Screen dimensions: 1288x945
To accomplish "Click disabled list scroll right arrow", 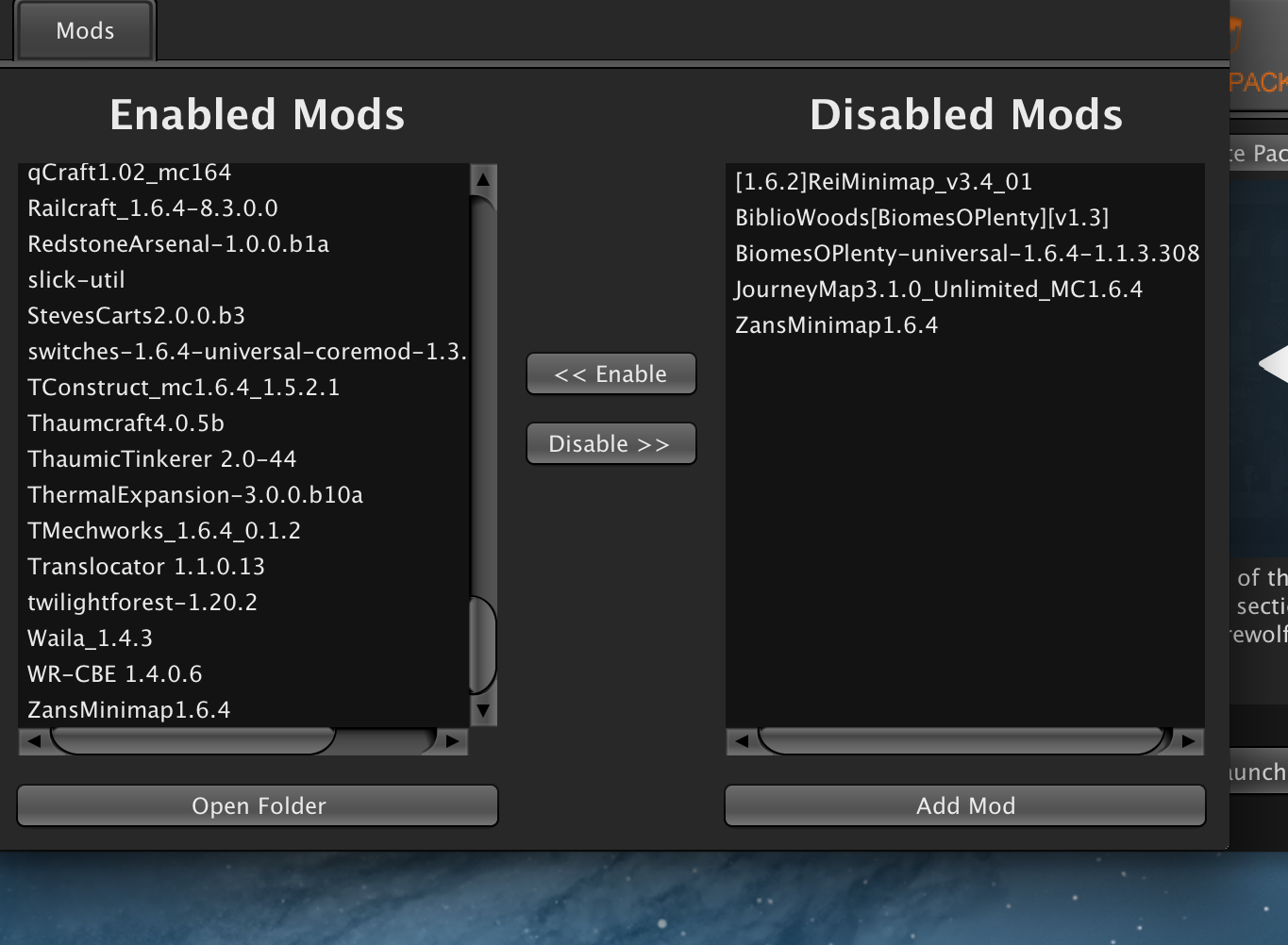I will click(x=1189, y=741).
